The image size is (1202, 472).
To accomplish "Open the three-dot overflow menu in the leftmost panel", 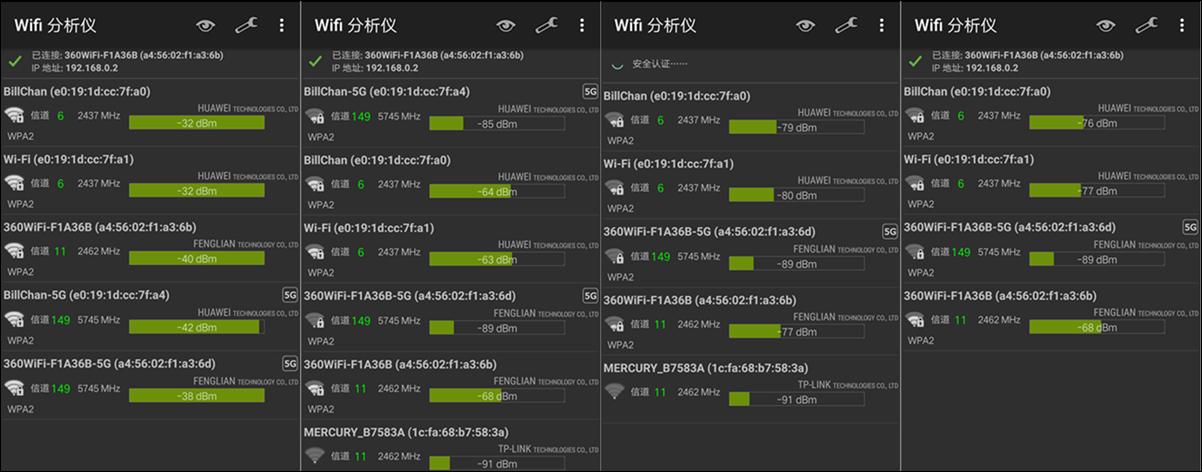I will point(281,25).
